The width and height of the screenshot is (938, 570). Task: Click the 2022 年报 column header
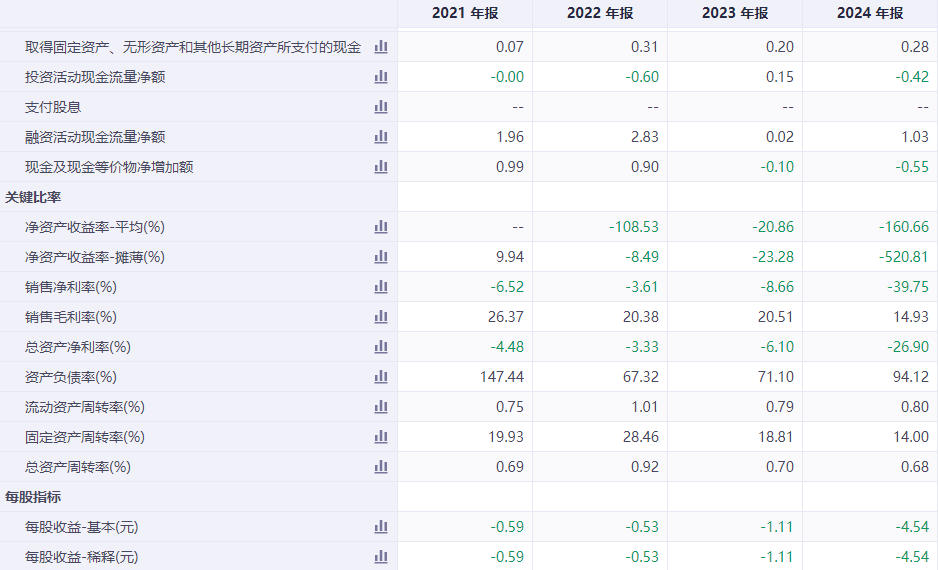click(600, 13)
